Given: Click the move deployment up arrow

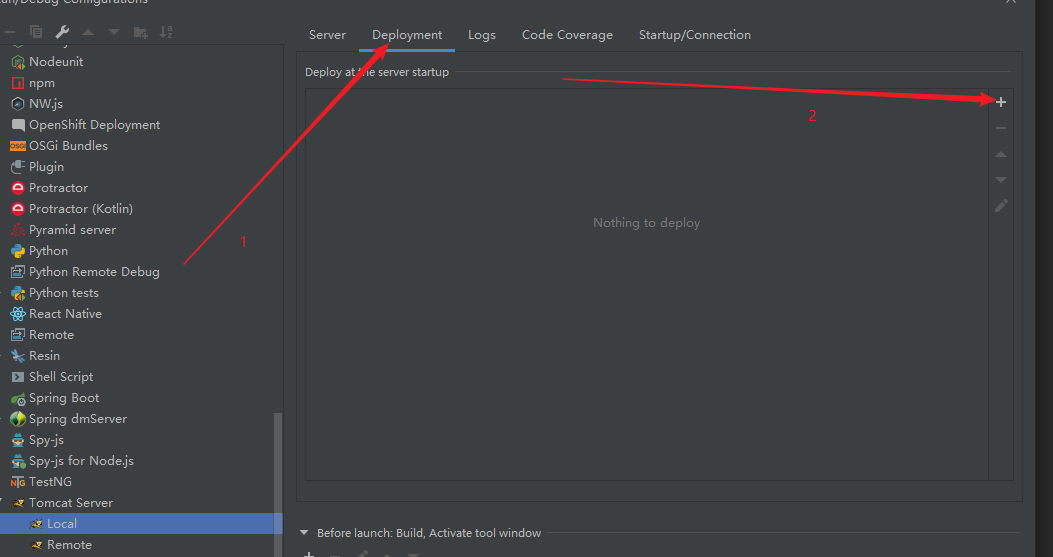Looking at the screenshot, I should [1001, 154].
